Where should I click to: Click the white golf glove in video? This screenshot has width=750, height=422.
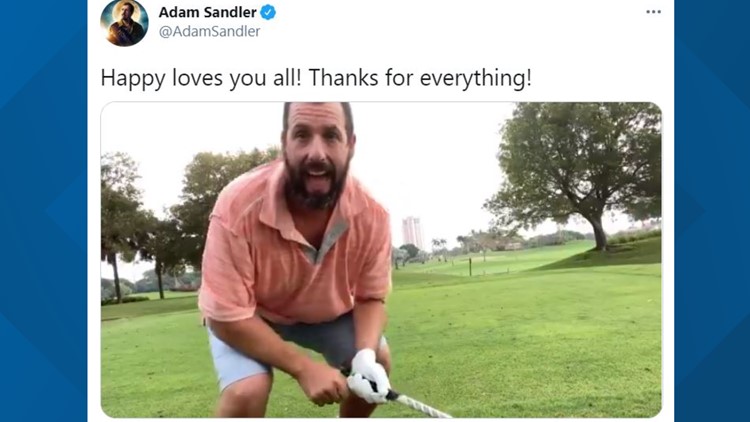tap(368, 376)
